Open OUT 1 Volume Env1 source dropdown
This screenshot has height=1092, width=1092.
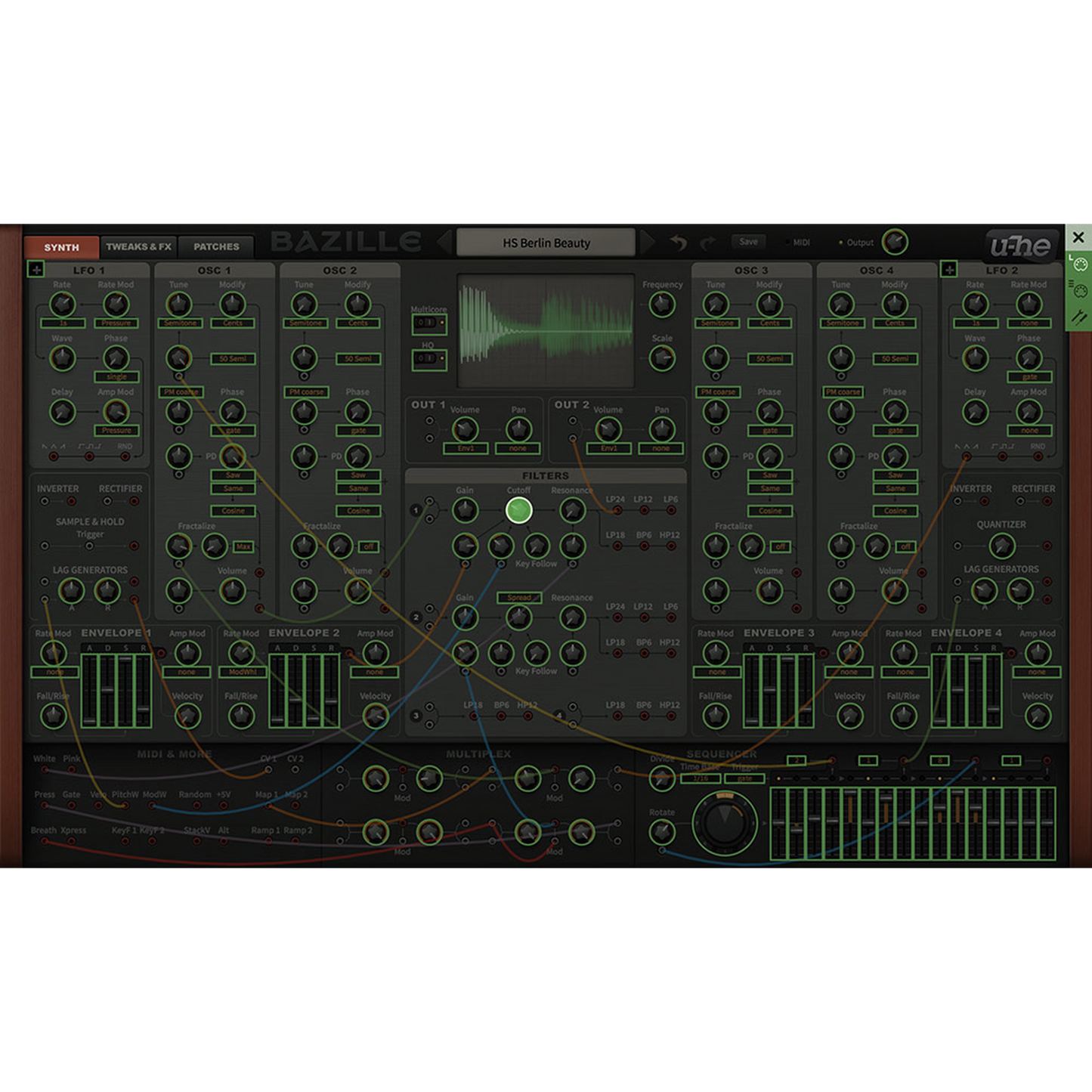466,449
